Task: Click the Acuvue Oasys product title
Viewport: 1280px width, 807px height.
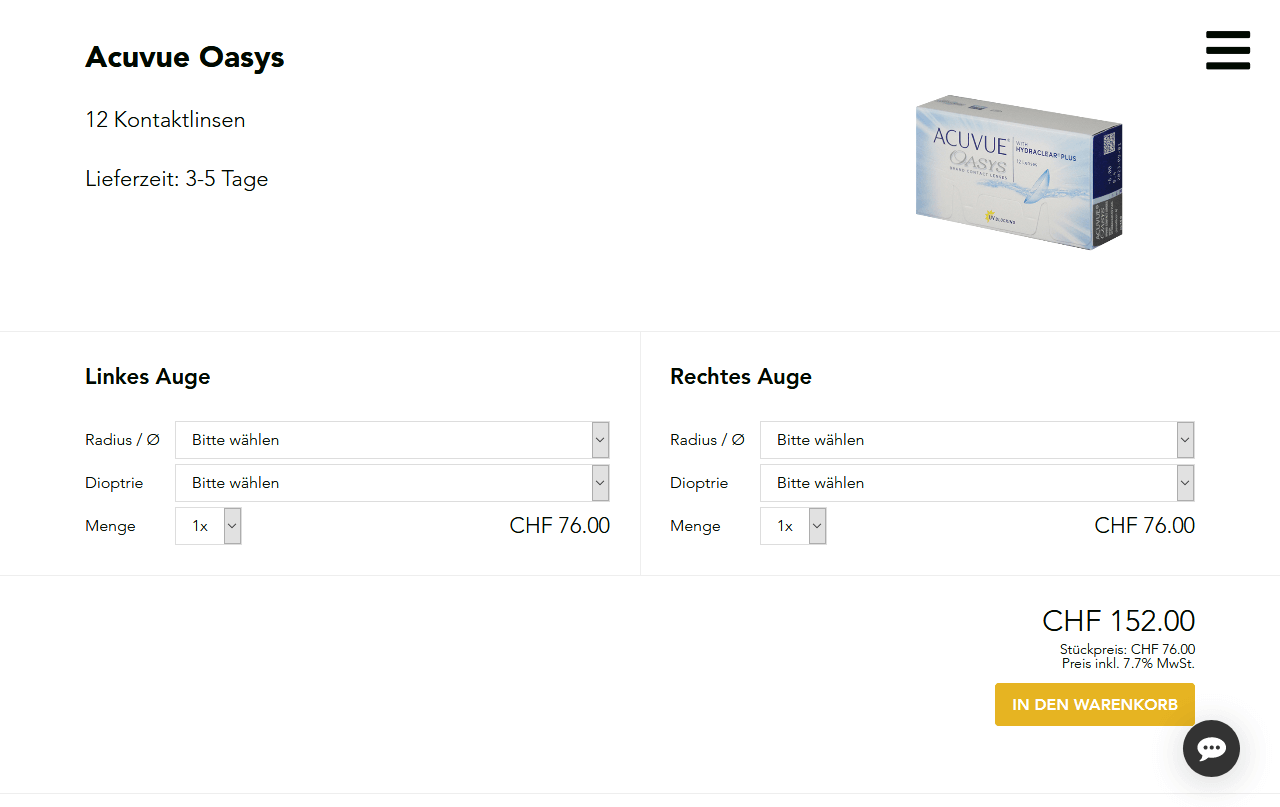Action: coord(185,57)
